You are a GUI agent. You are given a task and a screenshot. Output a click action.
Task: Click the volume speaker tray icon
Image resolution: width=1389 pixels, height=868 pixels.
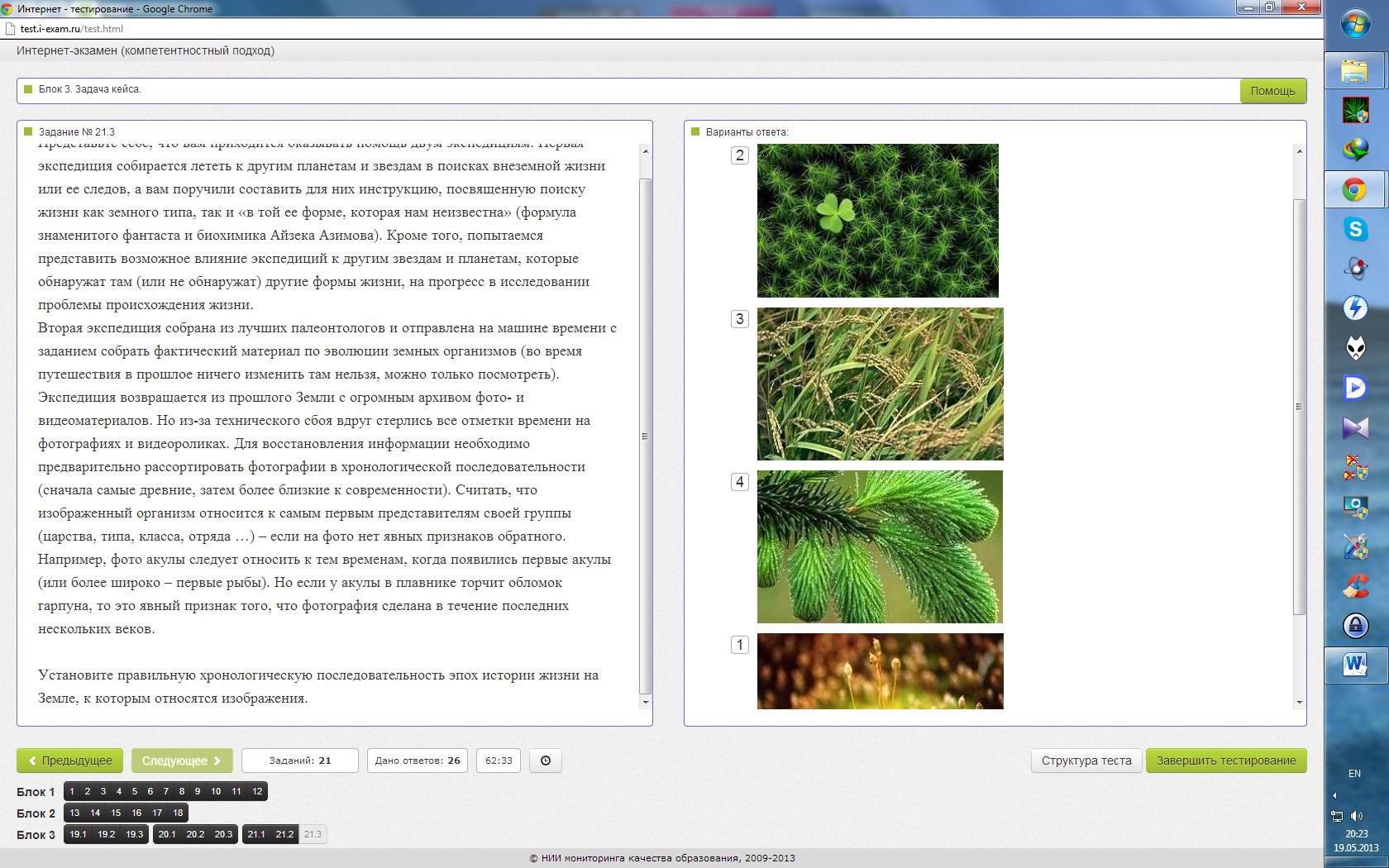(x=1357, y=816)
